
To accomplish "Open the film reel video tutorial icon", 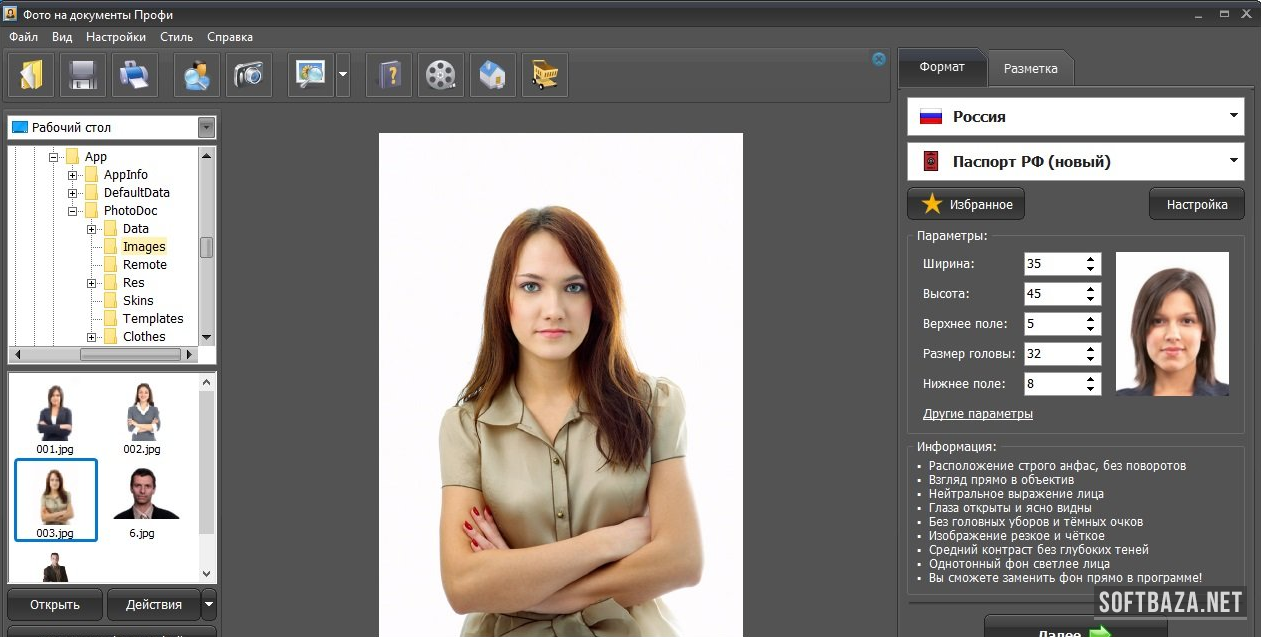I will tap(440, 75).
